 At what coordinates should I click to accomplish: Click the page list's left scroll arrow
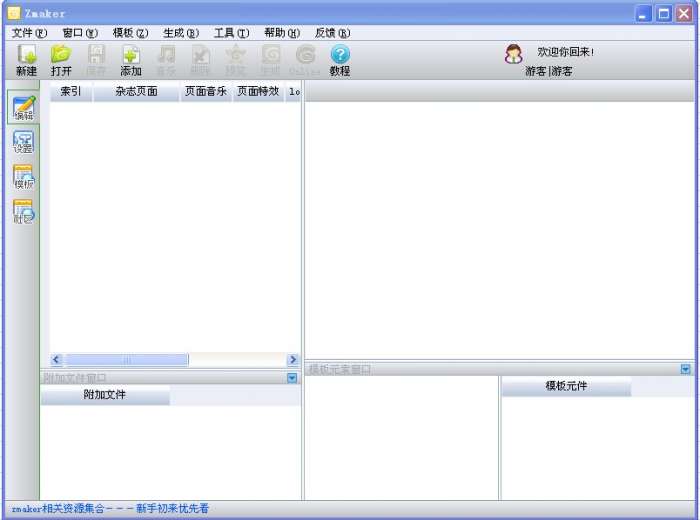[56, 360]
